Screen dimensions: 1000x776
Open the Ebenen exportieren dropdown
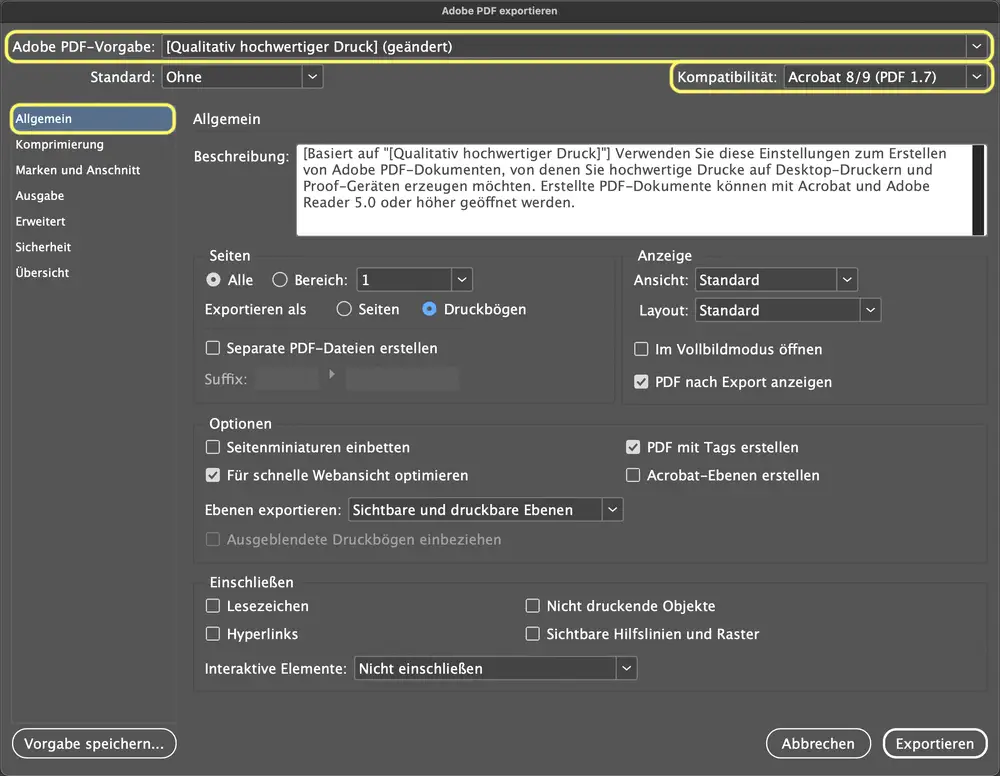tap(485, 510)
